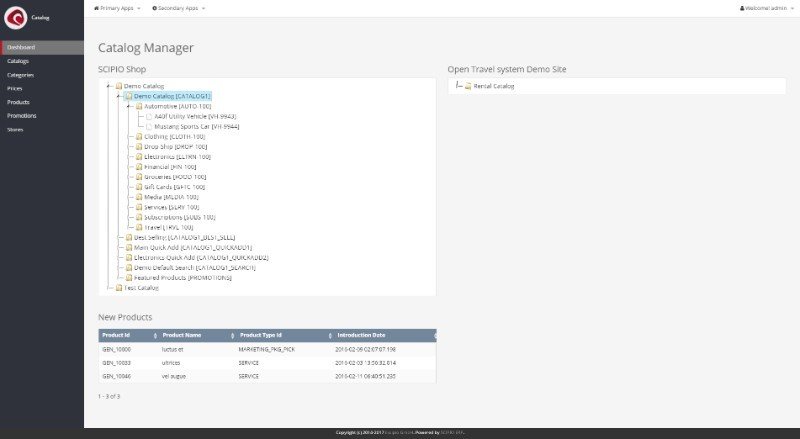Open Stores from the sidebar
This screenshot has height=439, width=800.
[15, 130]
